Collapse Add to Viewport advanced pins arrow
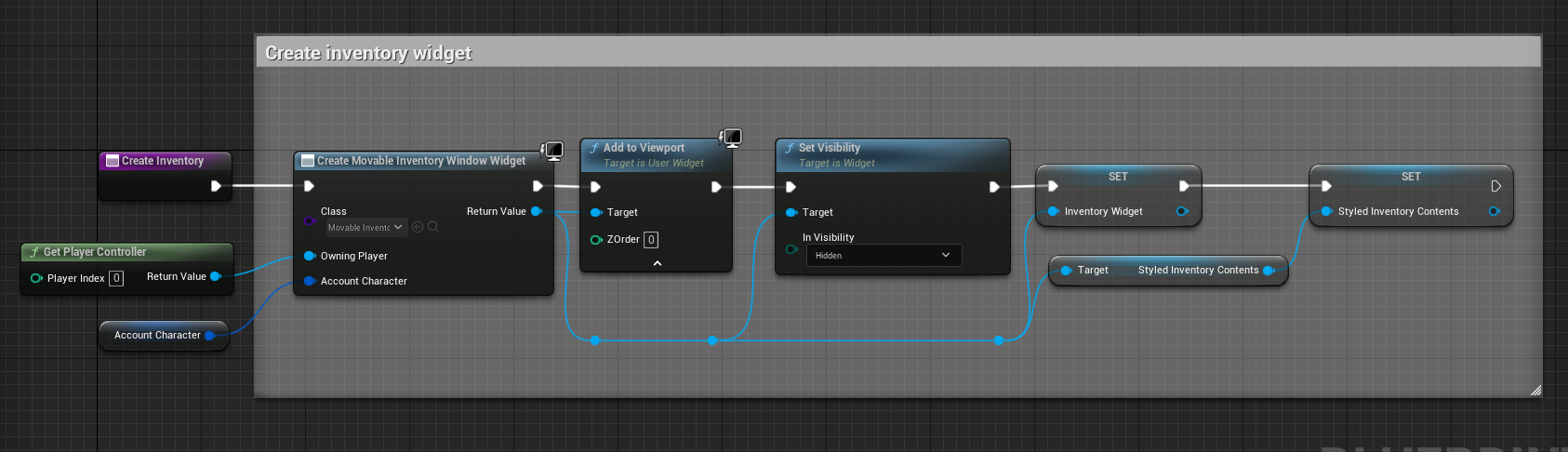 coord(658,263)
